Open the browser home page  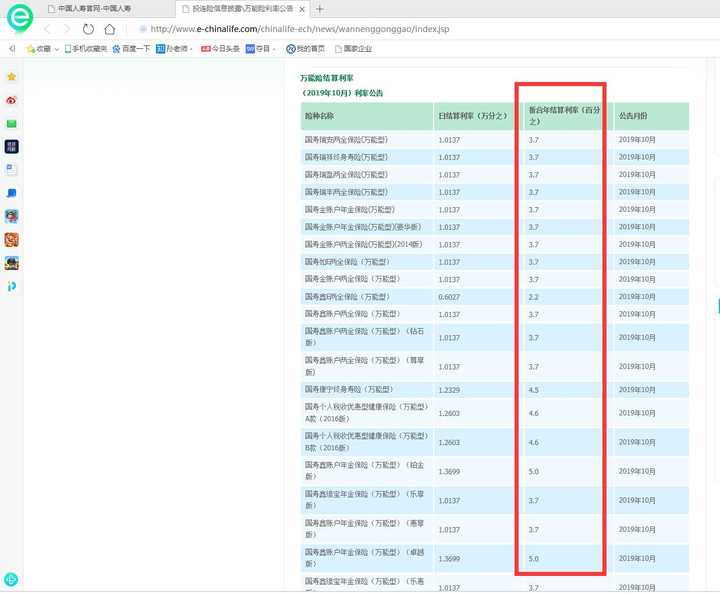coord(110,29)
